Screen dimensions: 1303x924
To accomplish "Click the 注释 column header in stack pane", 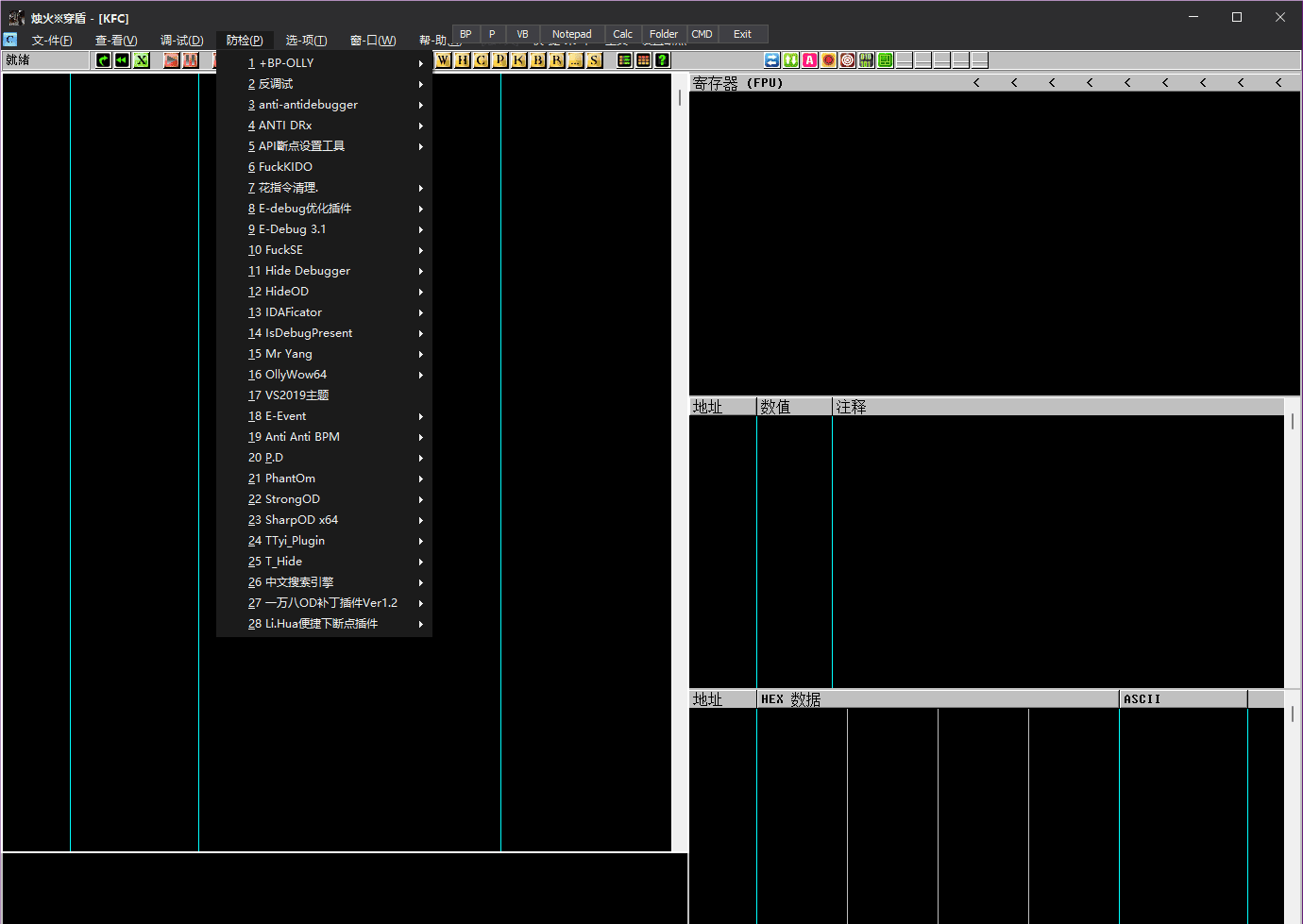I will click(1058, 407).
